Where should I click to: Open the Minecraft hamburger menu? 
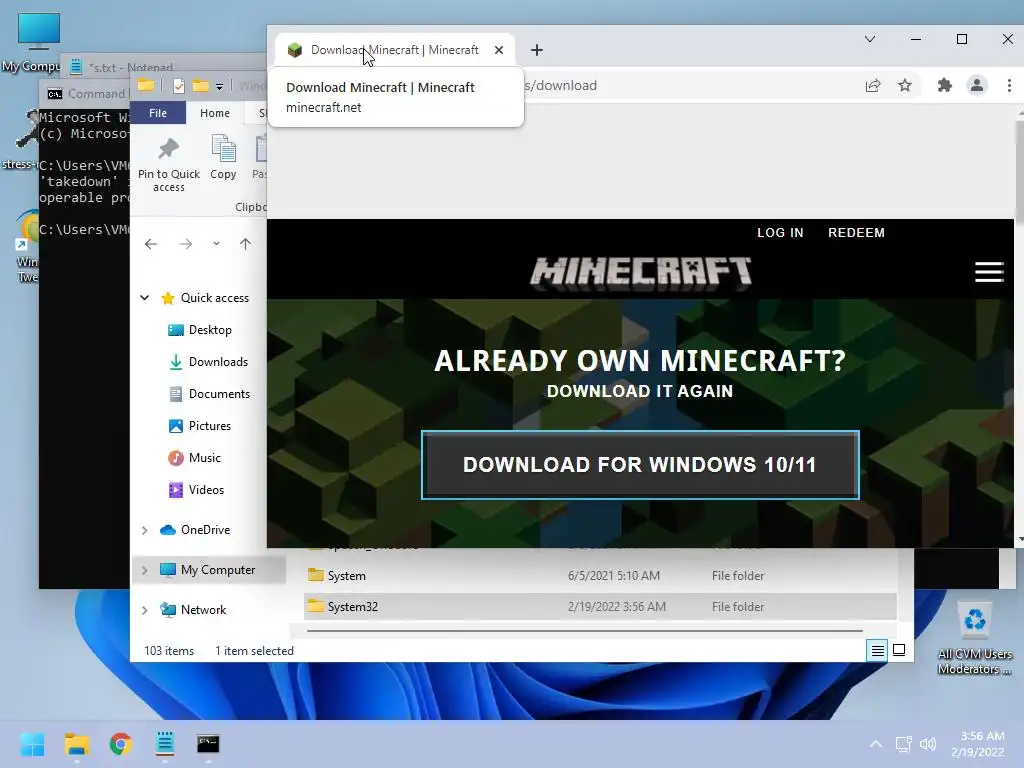point(989,272)
